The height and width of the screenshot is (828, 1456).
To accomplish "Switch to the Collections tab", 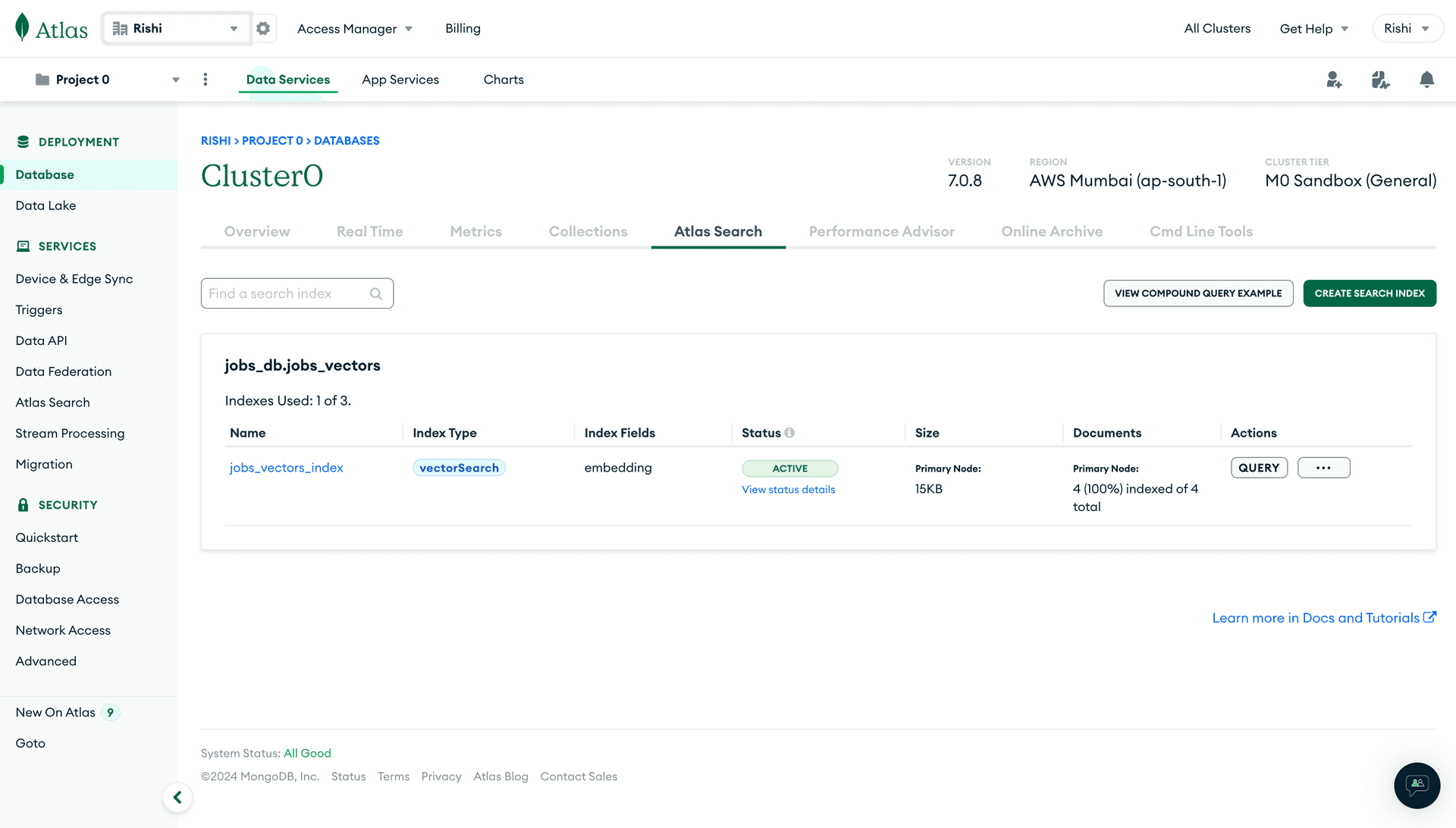I will (x=588, y=232).
